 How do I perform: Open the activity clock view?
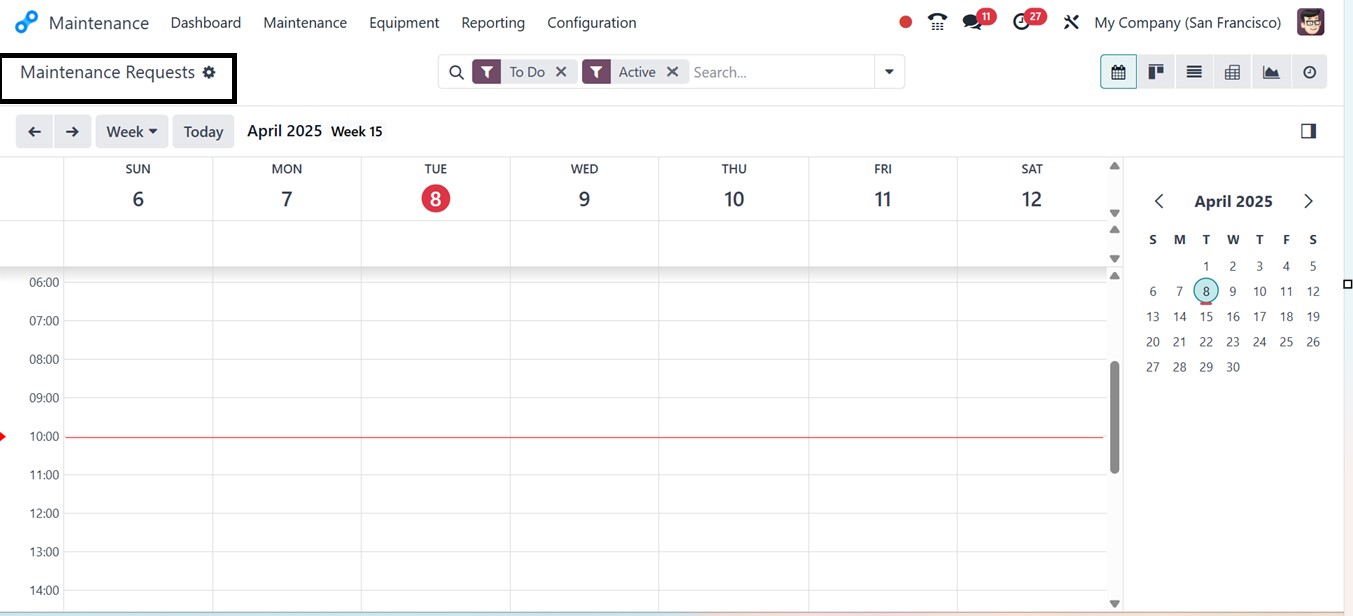(x=1309, y=72)
